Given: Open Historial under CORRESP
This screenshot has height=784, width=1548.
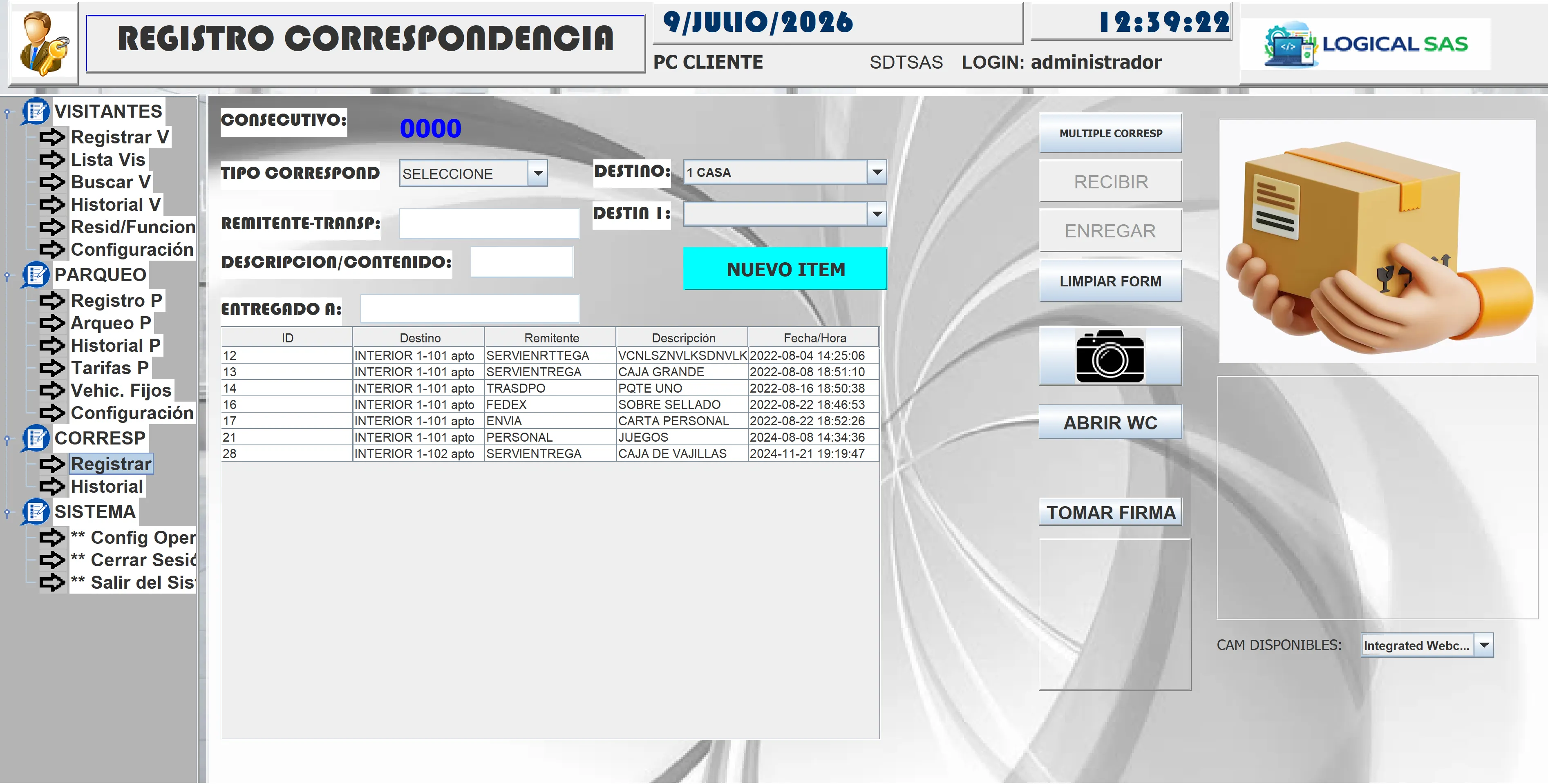Looking at the screenshot, I should pyautogui.click(x=107, y=487).
